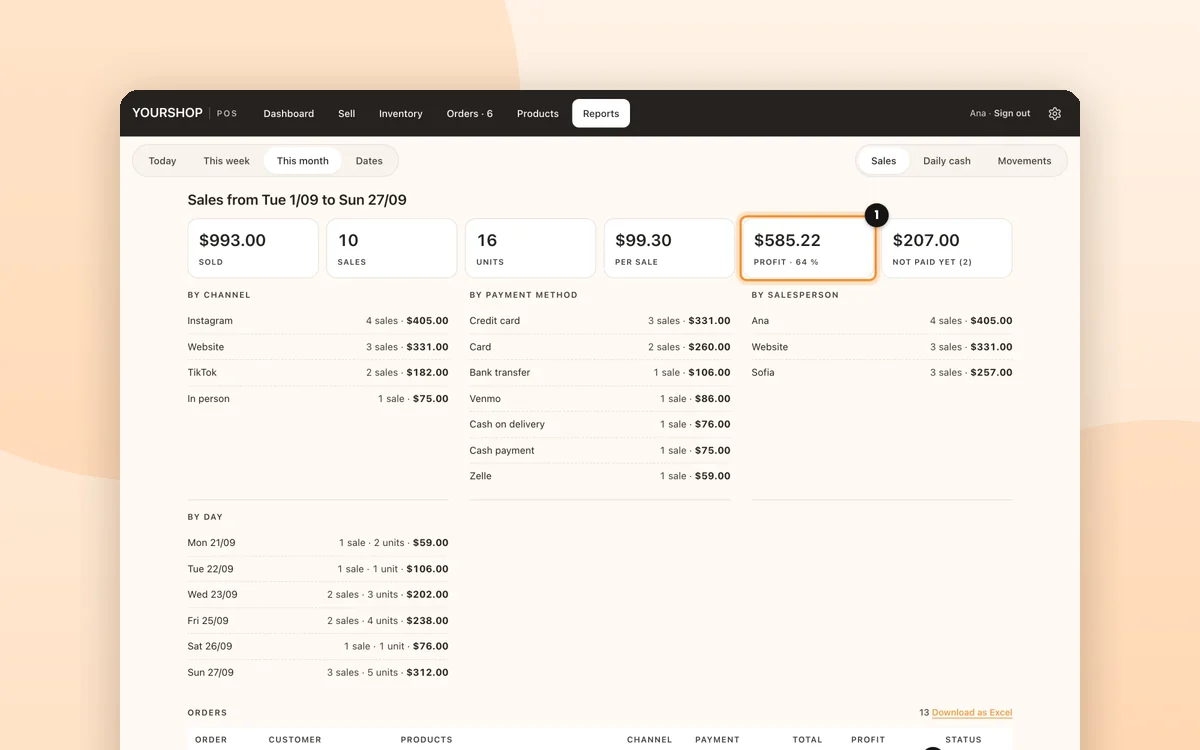This screenshot has height=750, width=1200.
Task: Click the Mon 21/09 day row
Action: [x=318, y=543]
